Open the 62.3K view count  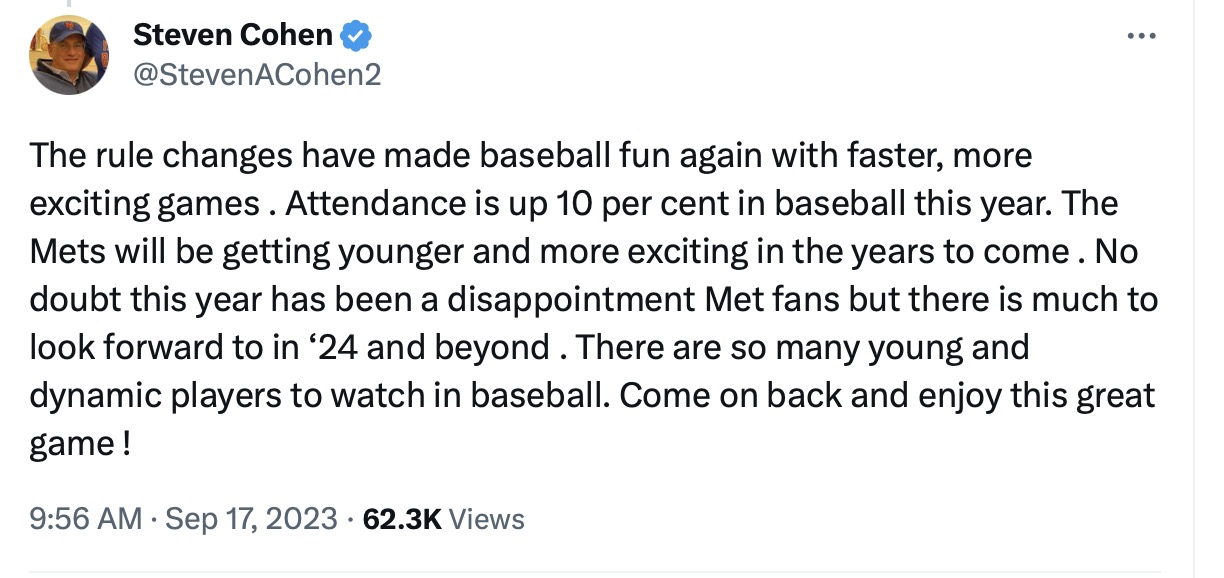[x=401, y=519]
